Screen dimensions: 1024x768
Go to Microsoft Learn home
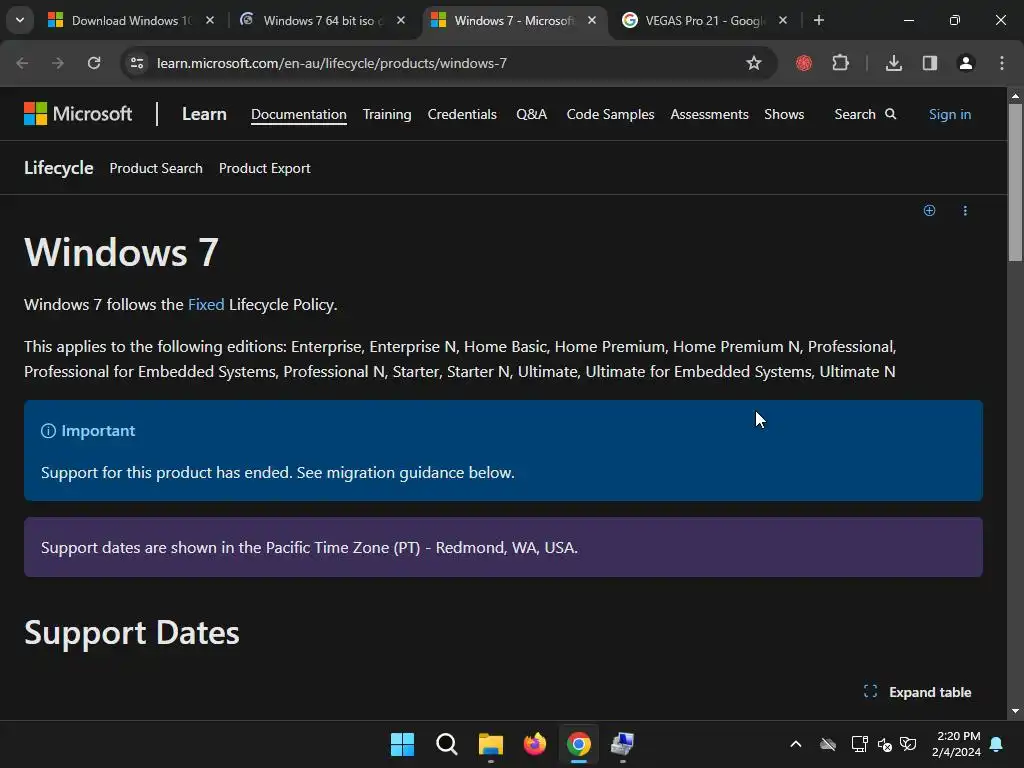coord(204,114)
